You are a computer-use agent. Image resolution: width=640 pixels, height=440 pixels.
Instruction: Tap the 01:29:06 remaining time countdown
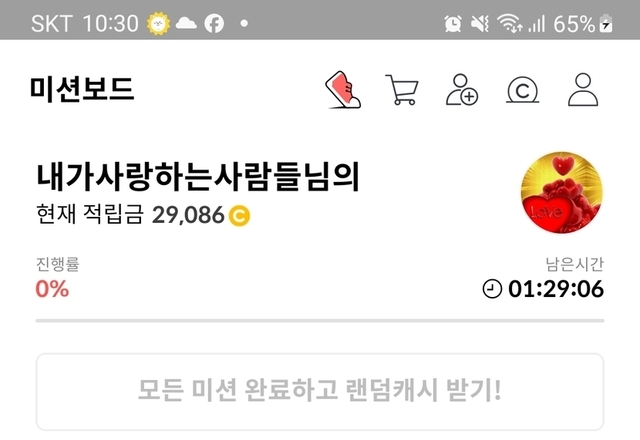[x=556, y=289]
